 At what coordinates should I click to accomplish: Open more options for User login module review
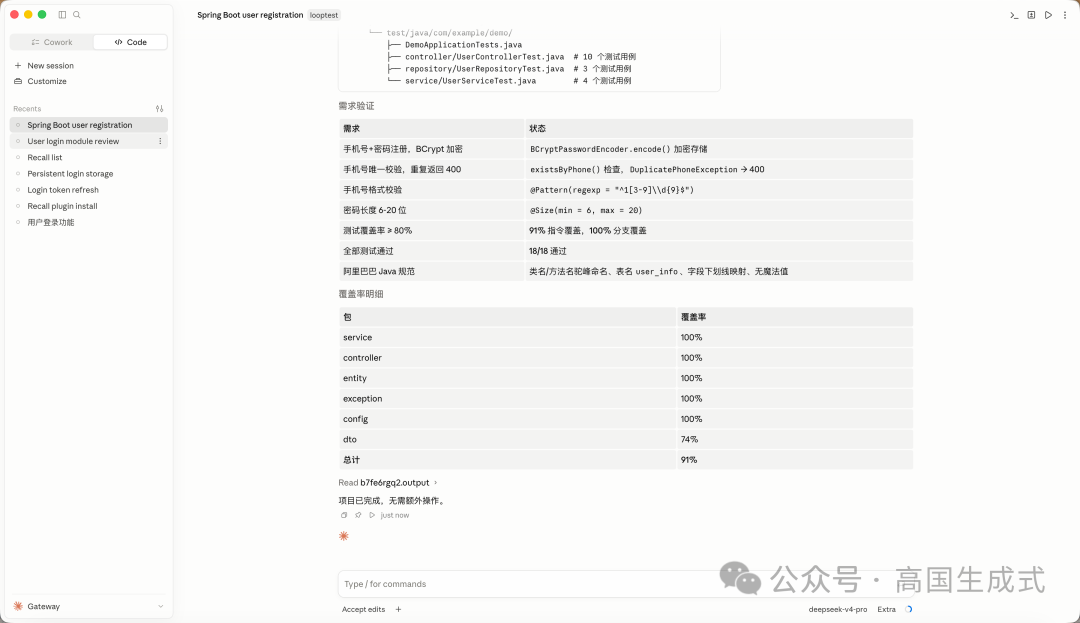click(x=160, y=141)
